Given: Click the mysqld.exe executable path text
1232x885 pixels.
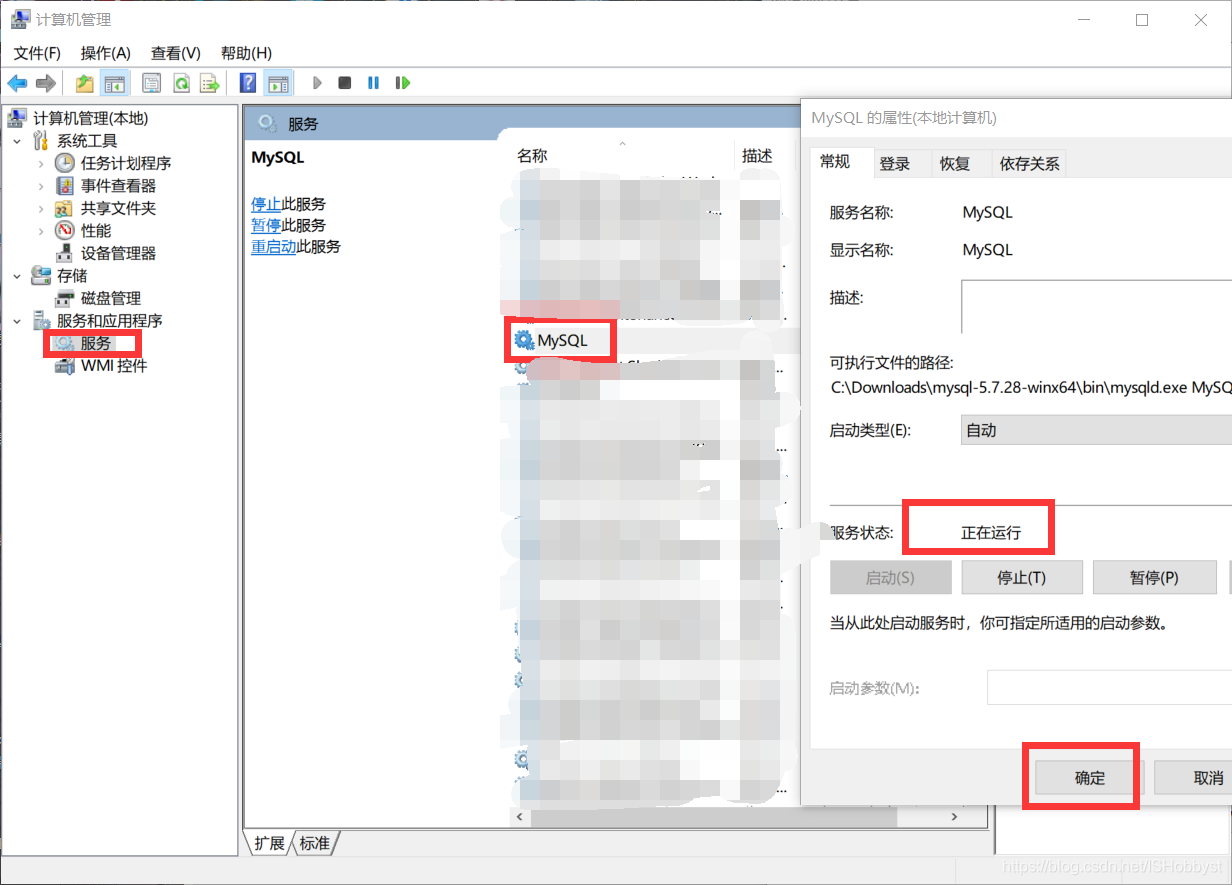Looking at the screenshot, I should 1031,387.
